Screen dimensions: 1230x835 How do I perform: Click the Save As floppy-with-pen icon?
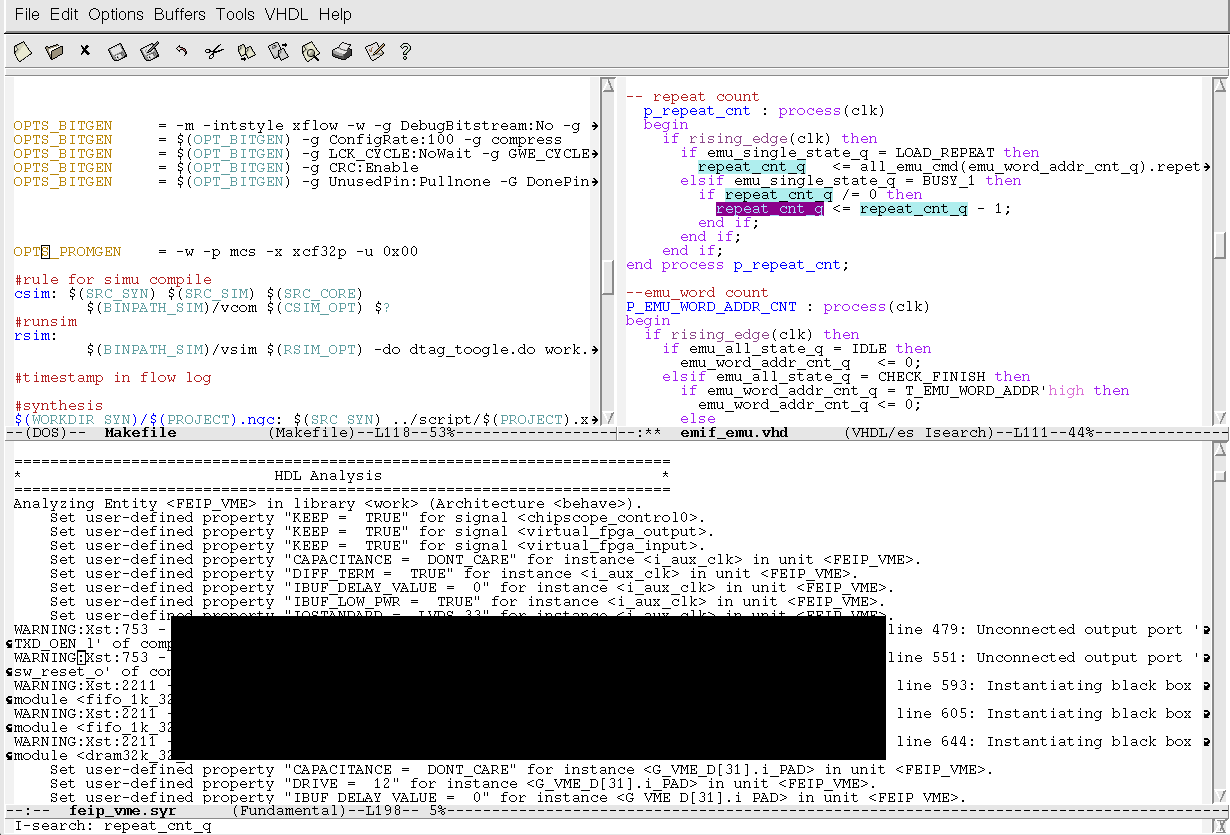tap(150, 50)
